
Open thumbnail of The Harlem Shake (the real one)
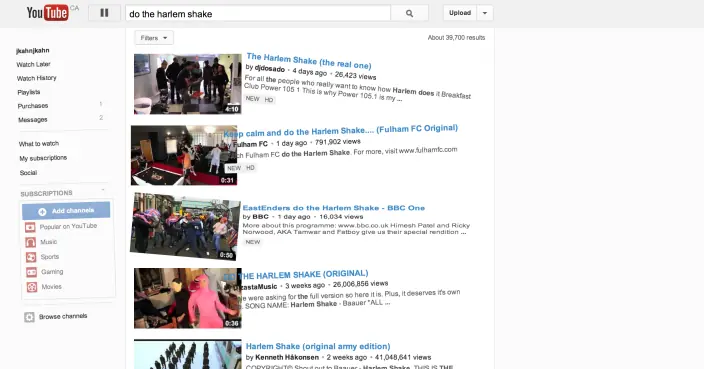click(x=188, y=84)
